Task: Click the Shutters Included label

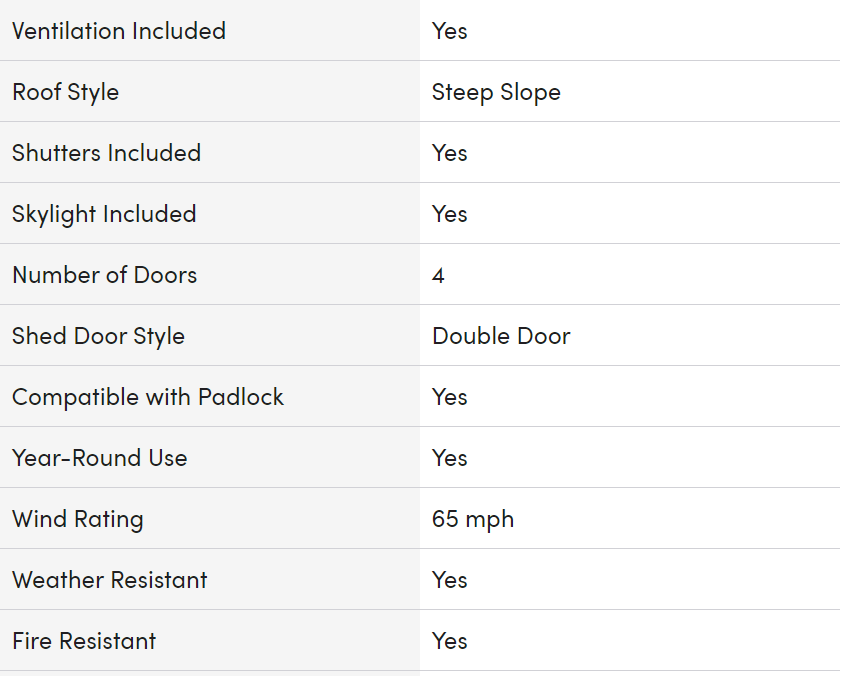Action: pos(106,153)
